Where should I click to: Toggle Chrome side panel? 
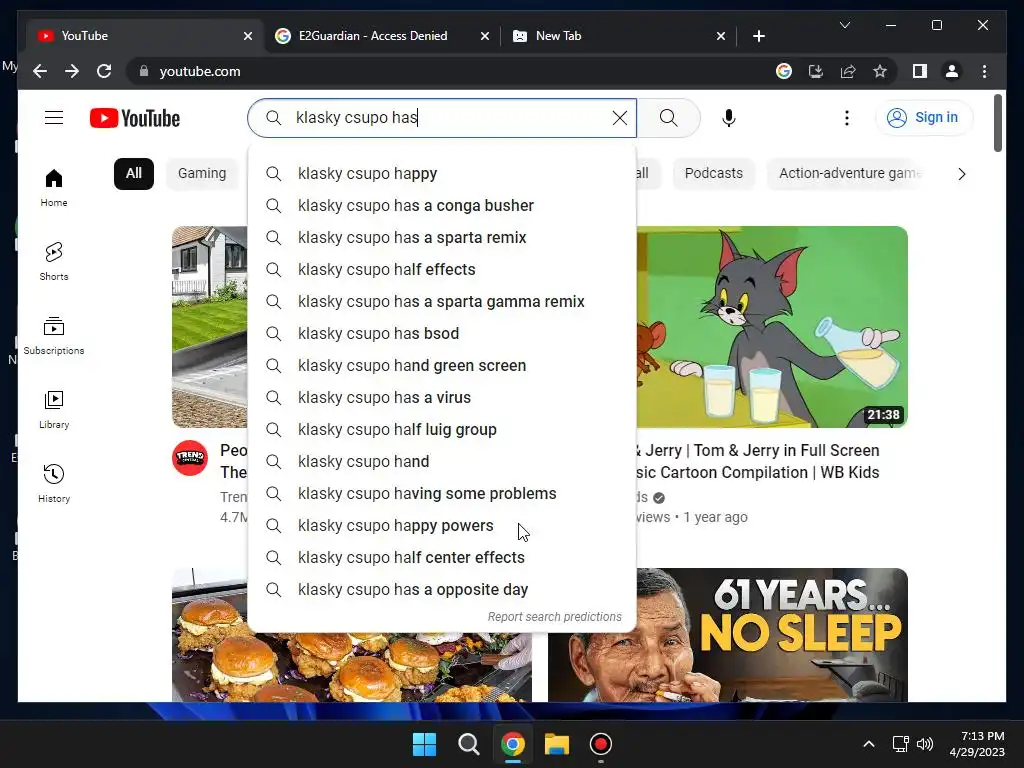click(920, 71)
